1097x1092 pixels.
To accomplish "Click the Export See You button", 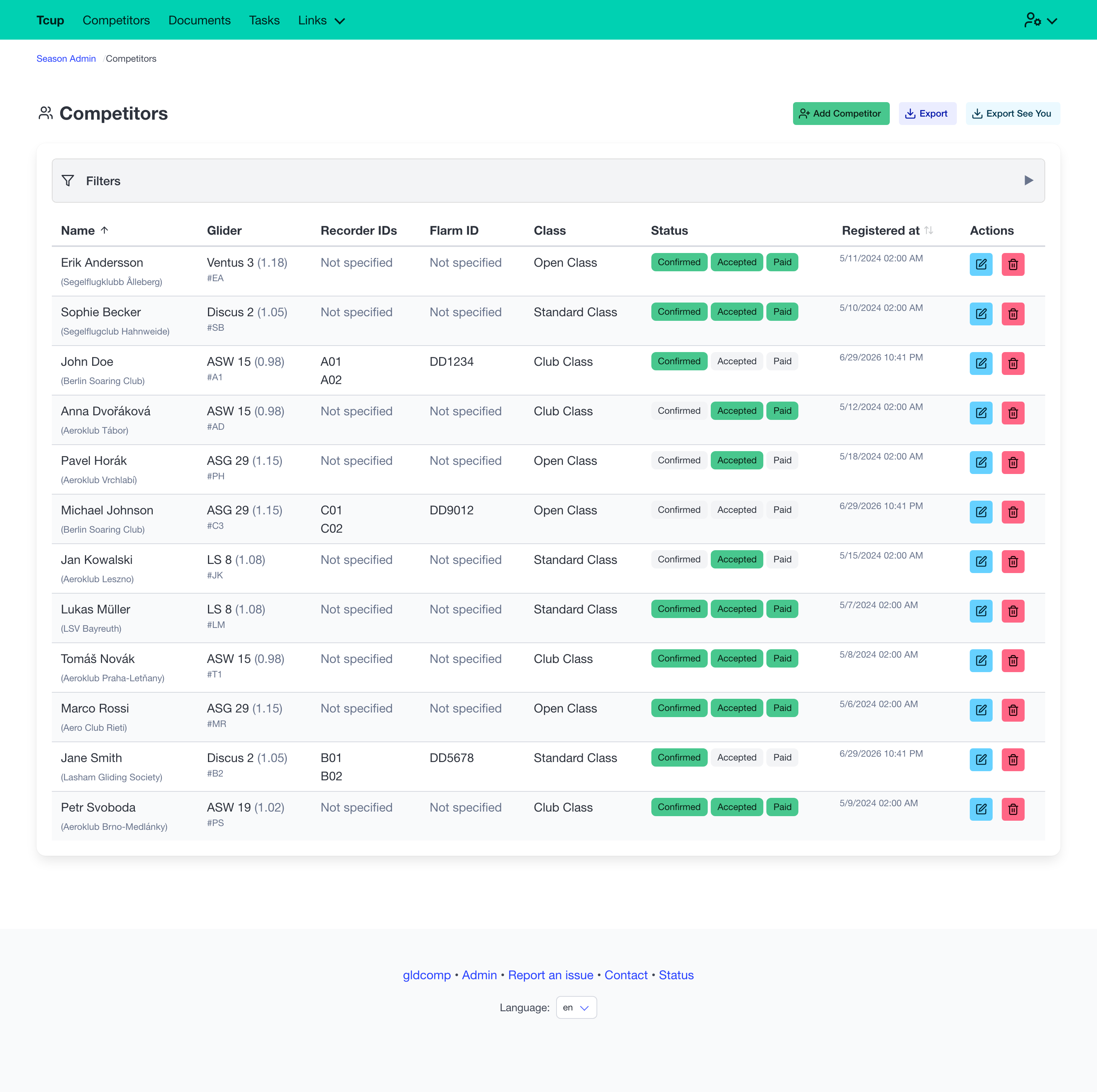I will click(x=1012, y=114).
